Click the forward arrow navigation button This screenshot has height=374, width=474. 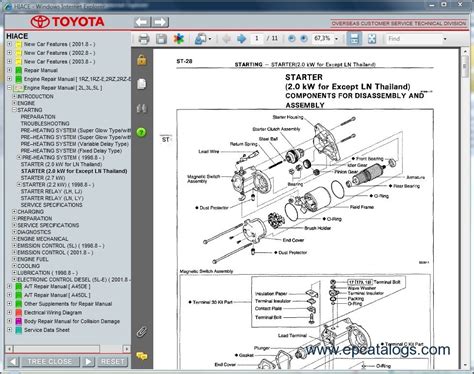coord(160,22)
